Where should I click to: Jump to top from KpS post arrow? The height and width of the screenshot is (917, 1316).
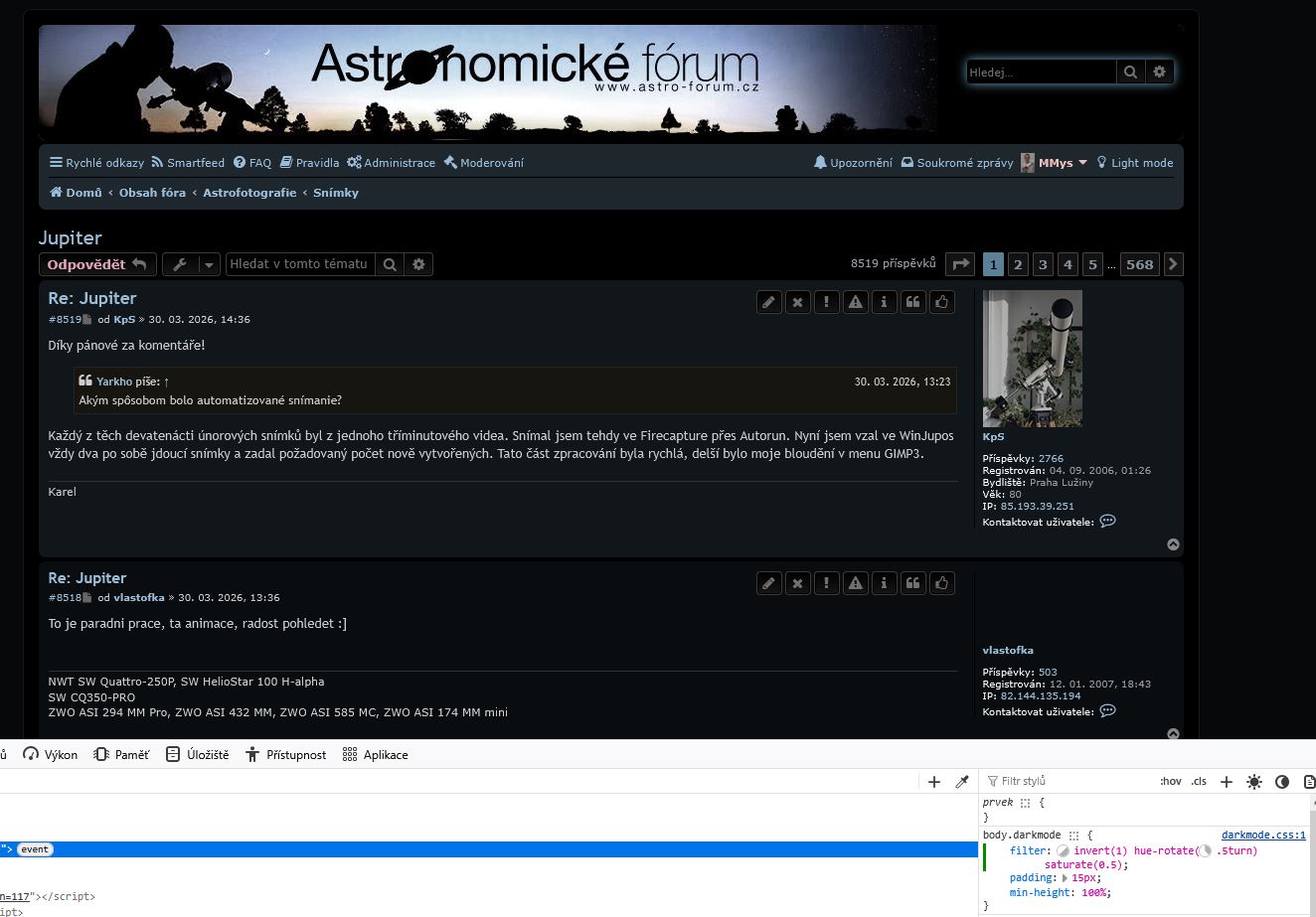[1174, 544]
